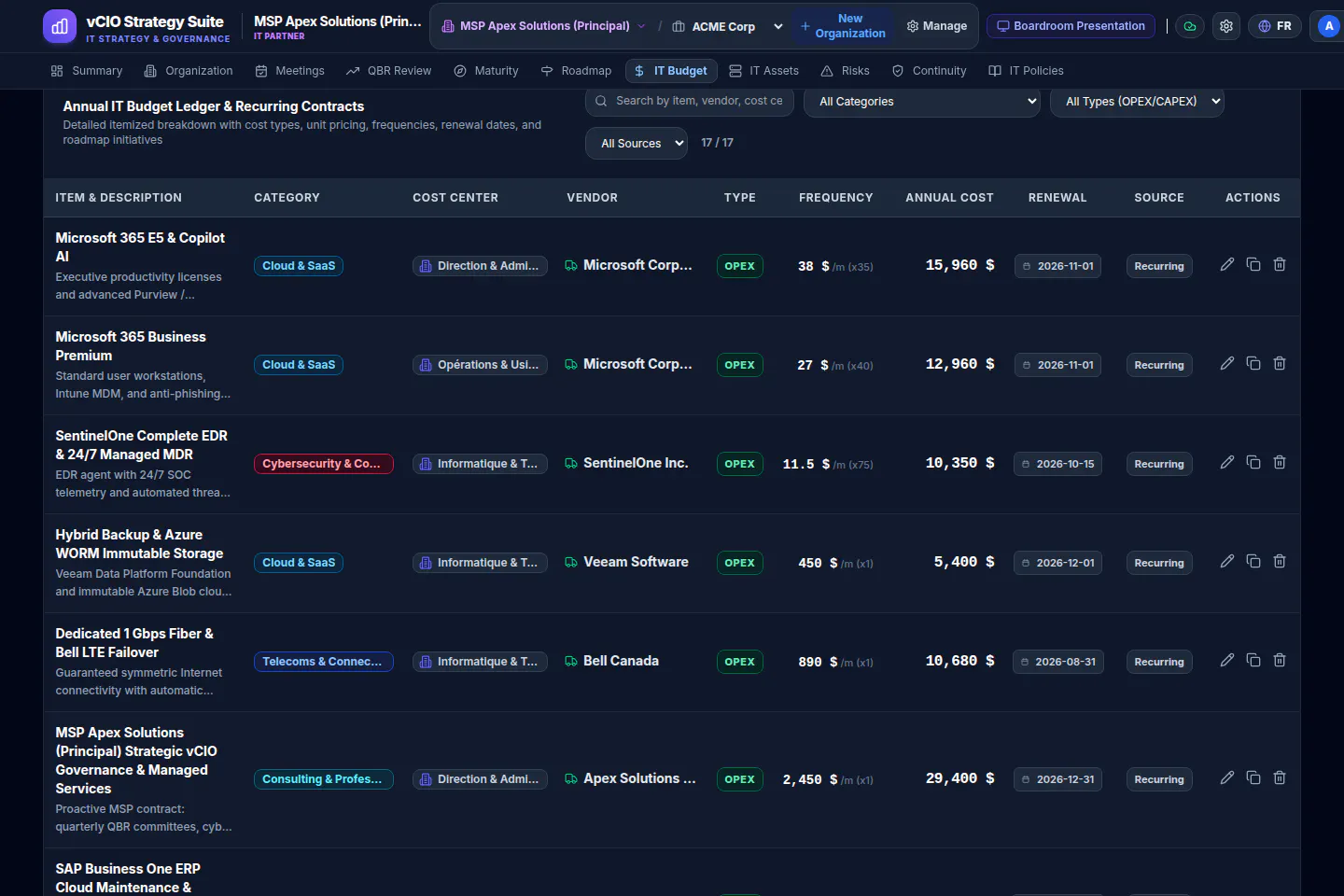Switch to the IT Policies tab

point(1027,71)
